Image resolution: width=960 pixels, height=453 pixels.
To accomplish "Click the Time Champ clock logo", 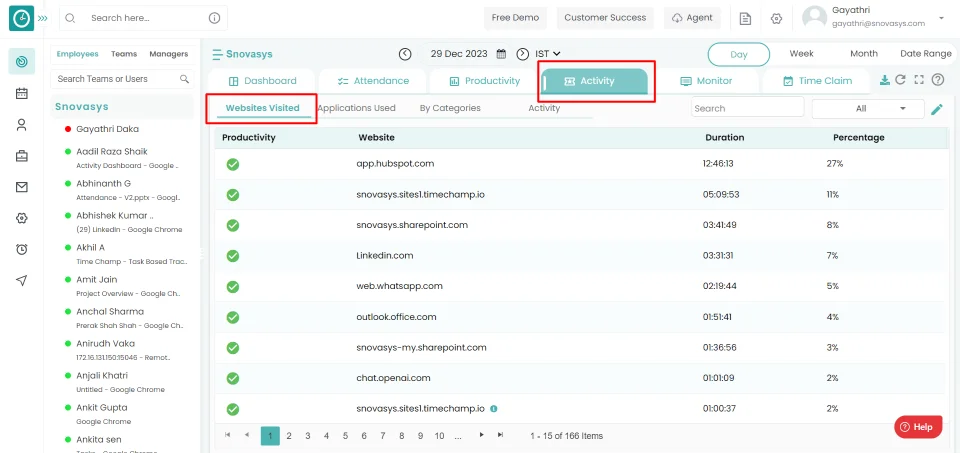I will click(21, 18).
